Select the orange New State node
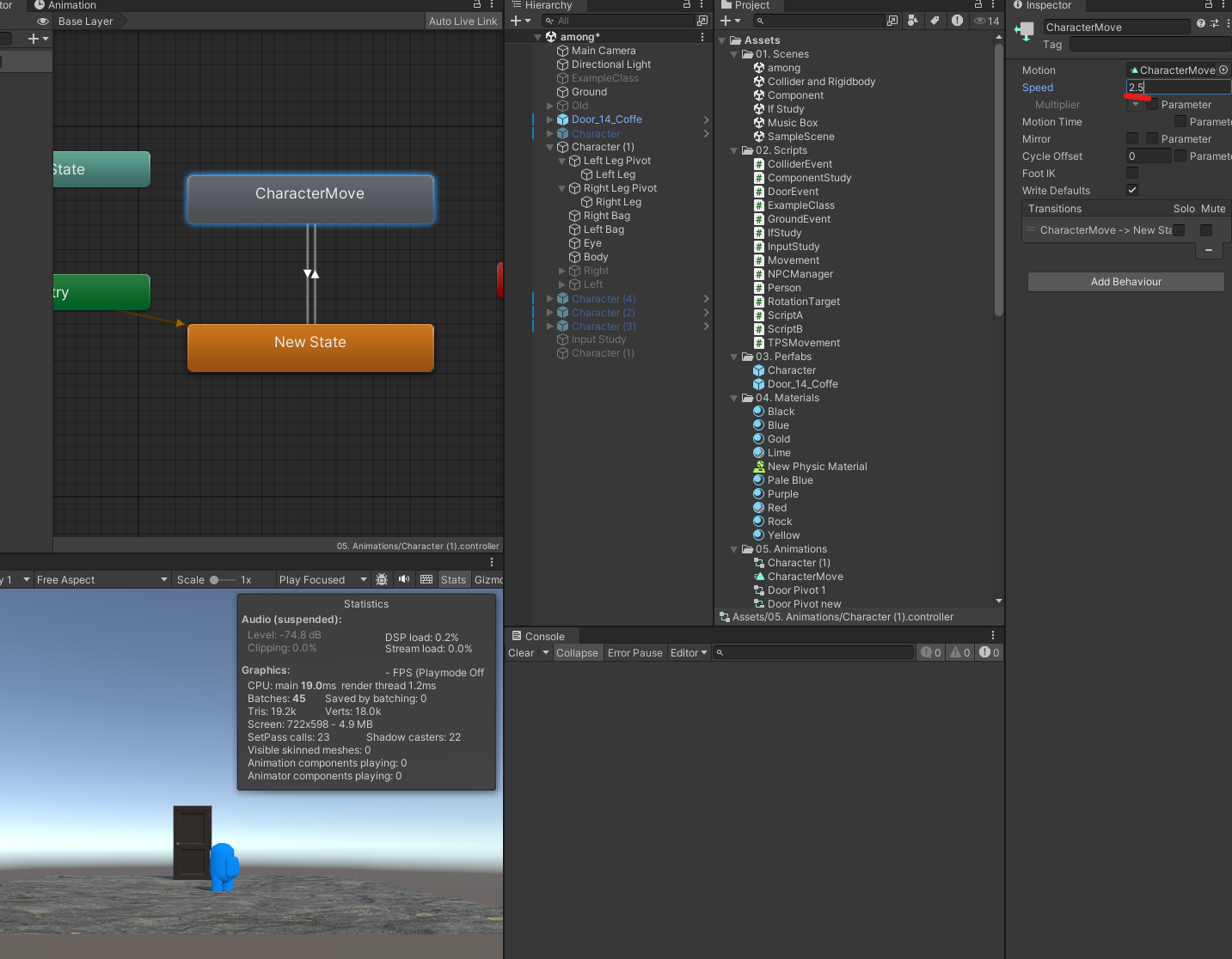The width and height of the screenshot is (1232, 959). (x=310, y=347)
